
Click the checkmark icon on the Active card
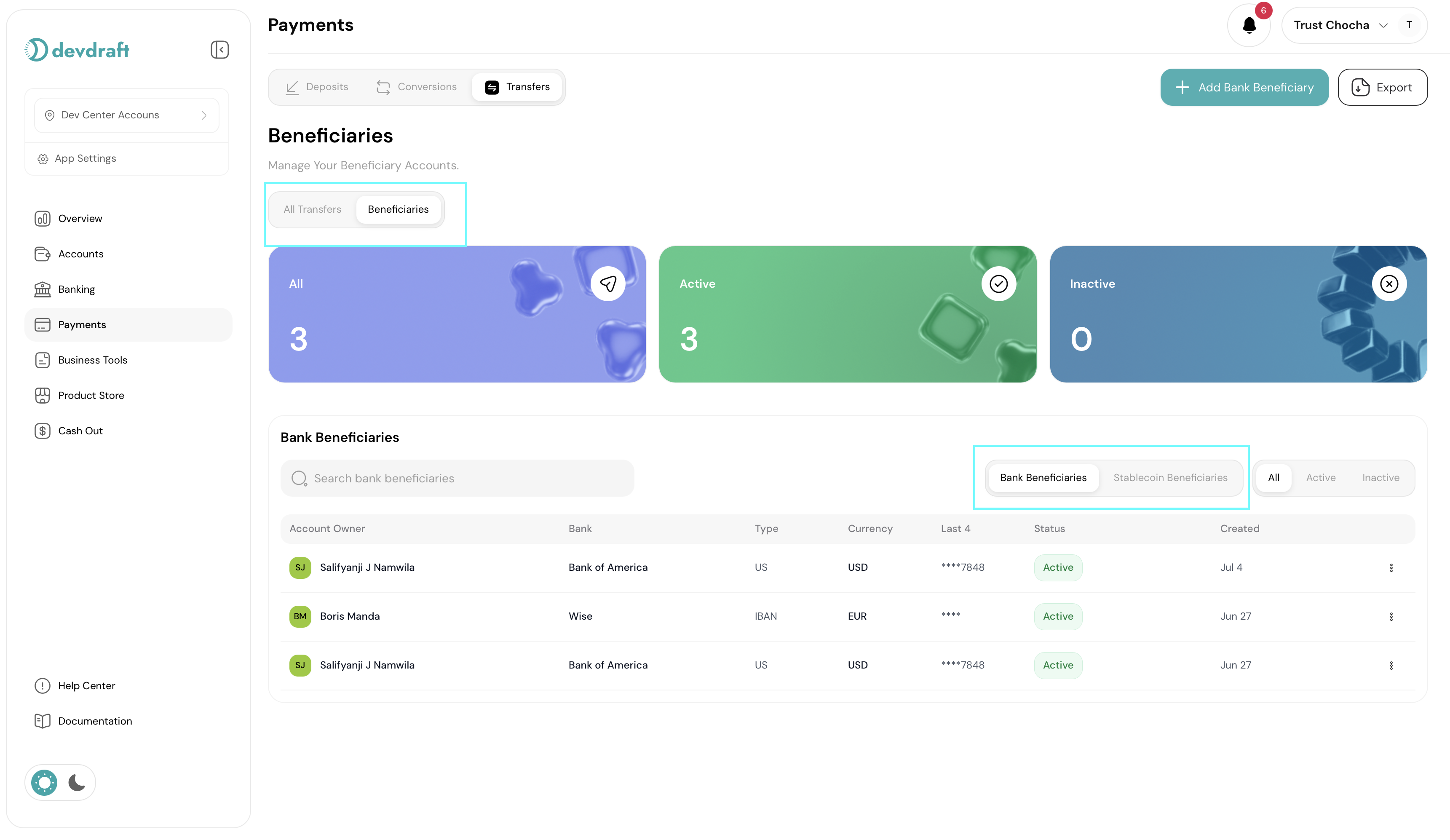point(998,283)
